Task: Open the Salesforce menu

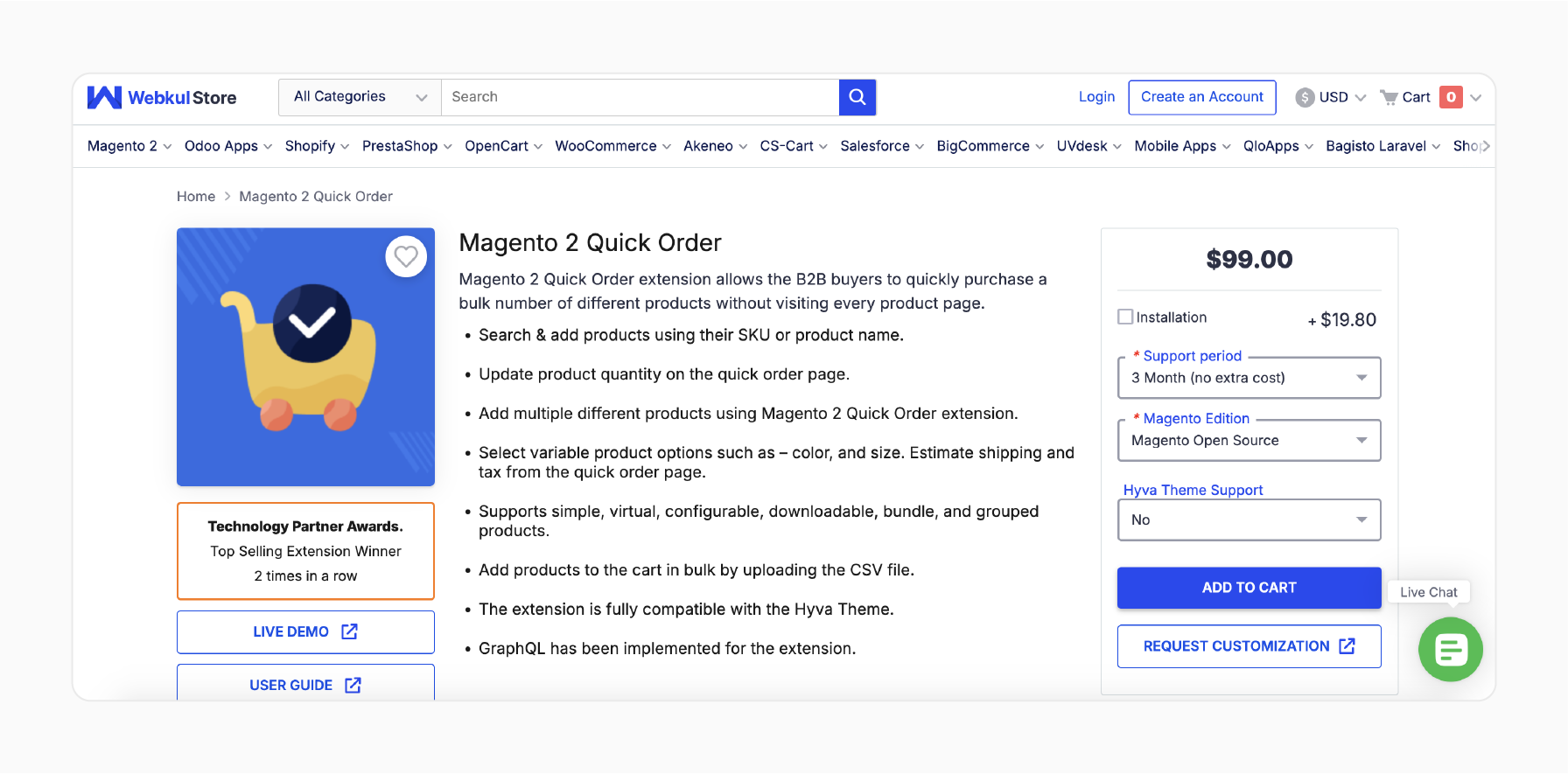Action: point(882,146)
